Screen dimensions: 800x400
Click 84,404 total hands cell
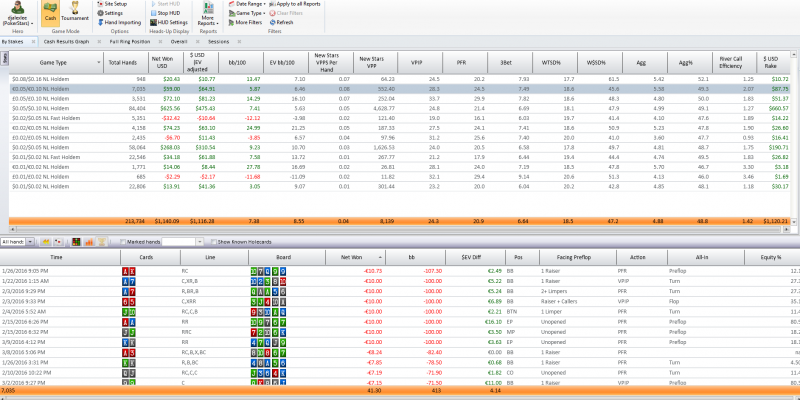click(135, 108)
